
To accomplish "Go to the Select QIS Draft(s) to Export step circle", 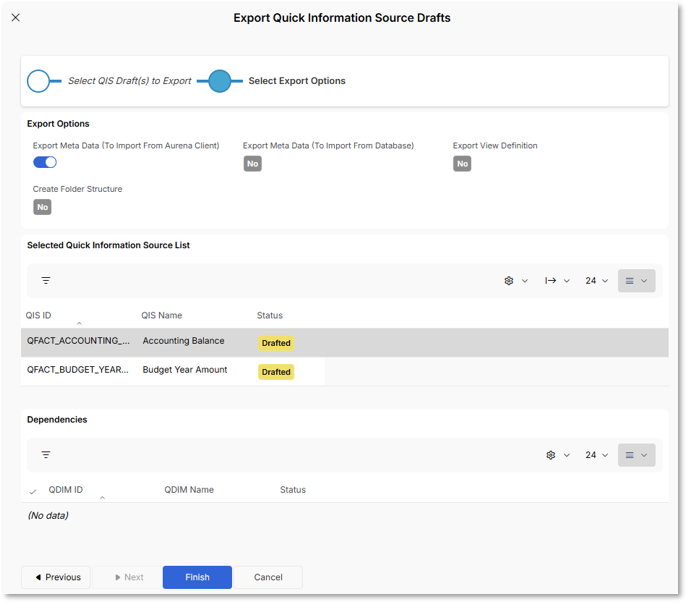I will (x=39, y=81).
